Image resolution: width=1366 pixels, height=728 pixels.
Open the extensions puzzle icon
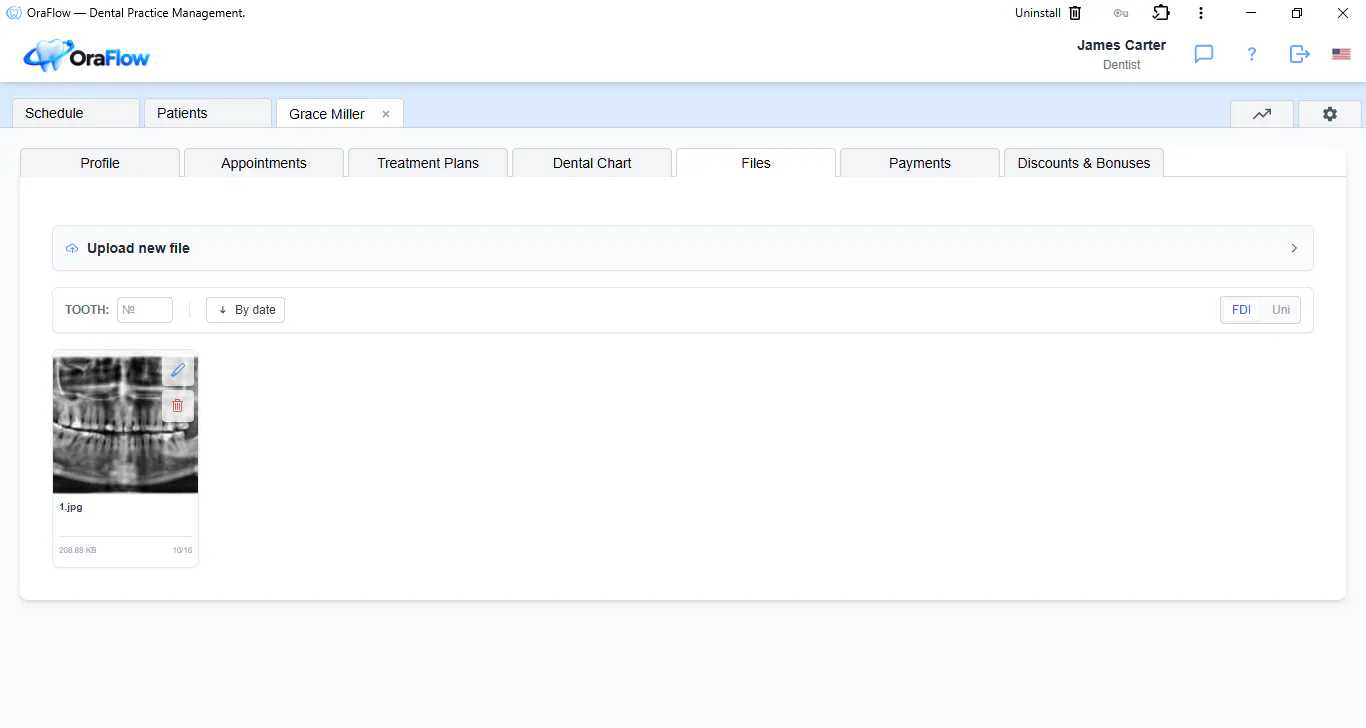pos(1161,13)
